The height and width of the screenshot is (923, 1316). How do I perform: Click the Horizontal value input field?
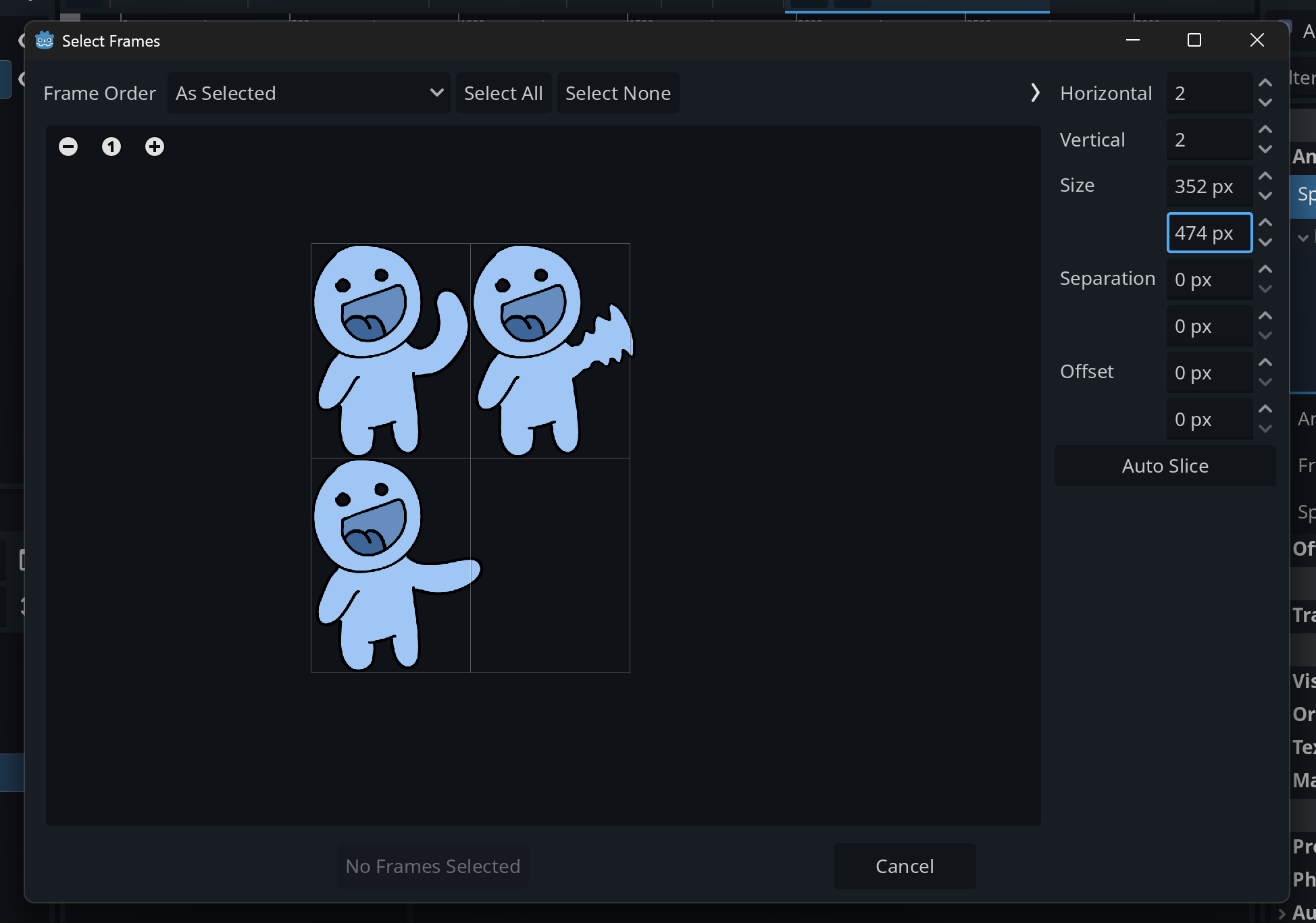click(1209, 93)
